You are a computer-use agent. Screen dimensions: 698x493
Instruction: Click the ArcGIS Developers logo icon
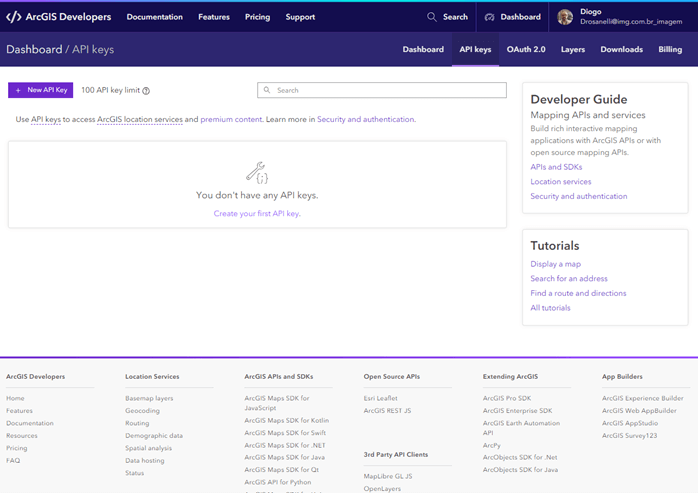point(14,17)
